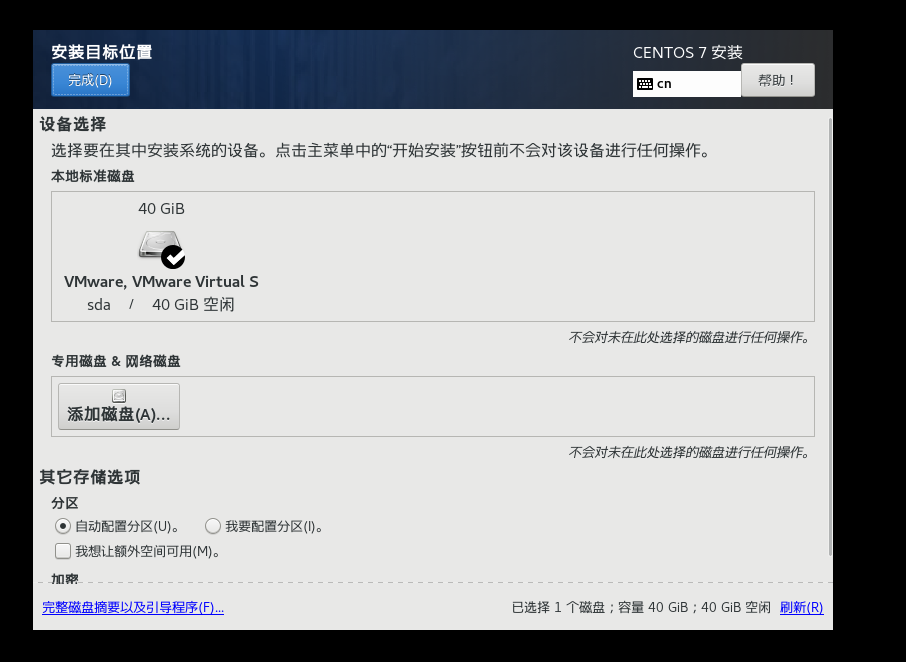Open the 完整磁盘摘要以及引导程序(F)... link

click(133, 607)
